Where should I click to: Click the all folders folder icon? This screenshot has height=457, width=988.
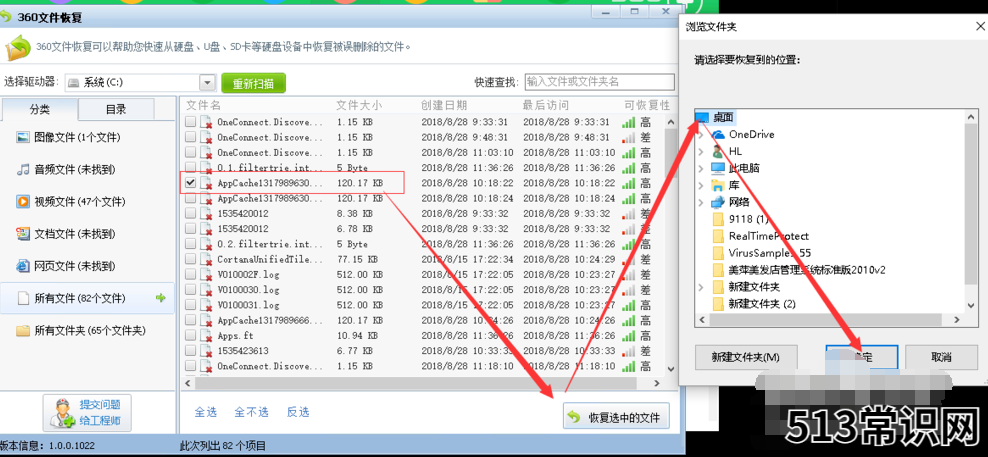click(x=23, y=330)
